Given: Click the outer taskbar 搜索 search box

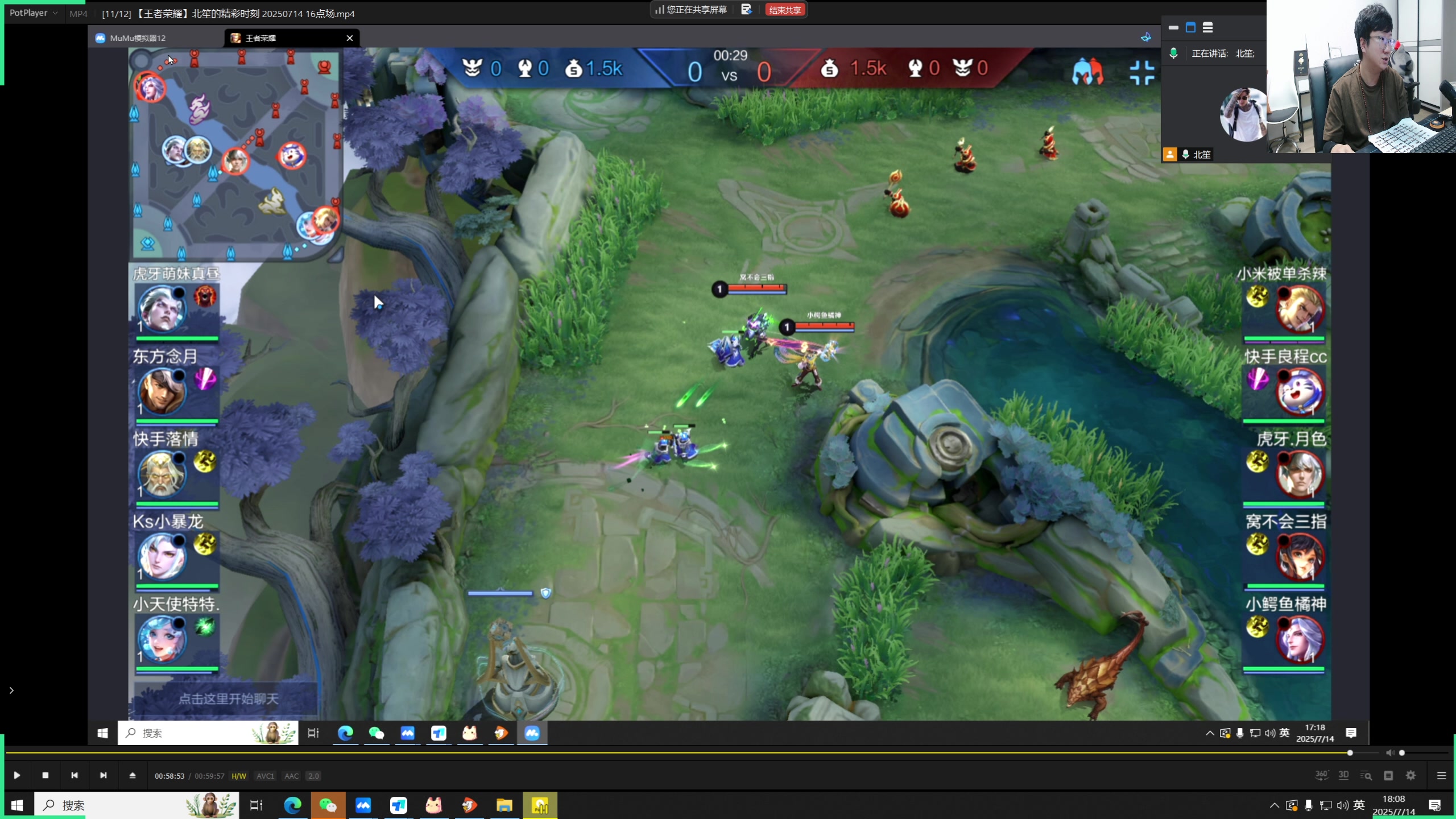Looking at the screenshot, I should [x=136, y=805].
